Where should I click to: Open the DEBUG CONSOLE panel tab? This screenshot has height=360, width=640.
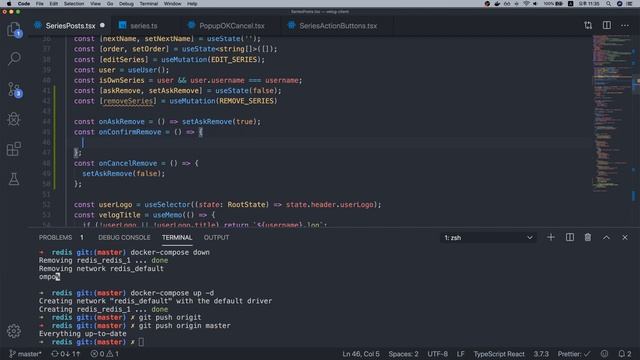[124, 238]
